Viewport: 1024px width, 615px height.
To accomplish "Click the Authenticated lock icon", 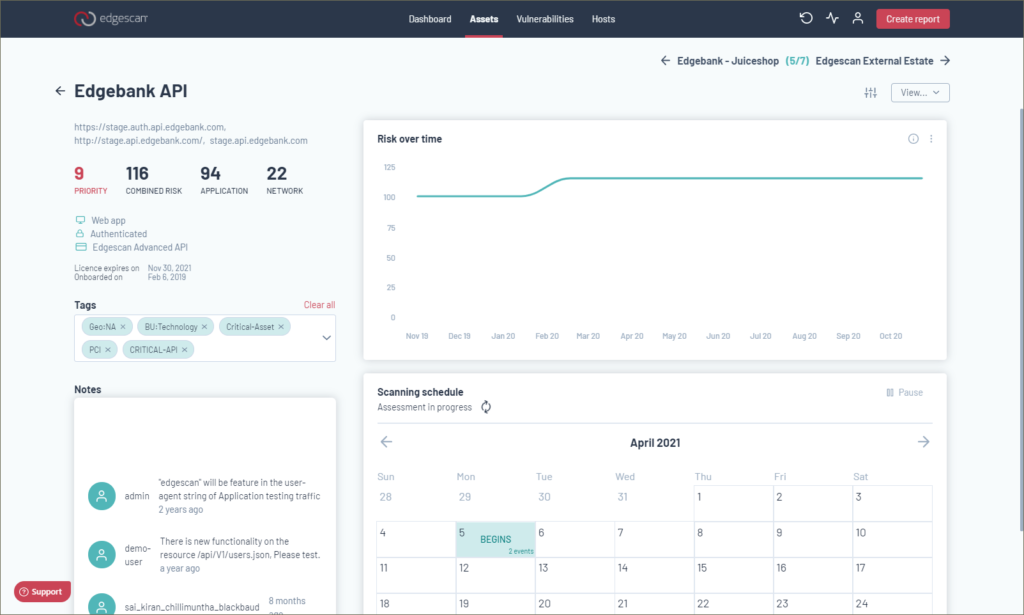I will point(80,233).
